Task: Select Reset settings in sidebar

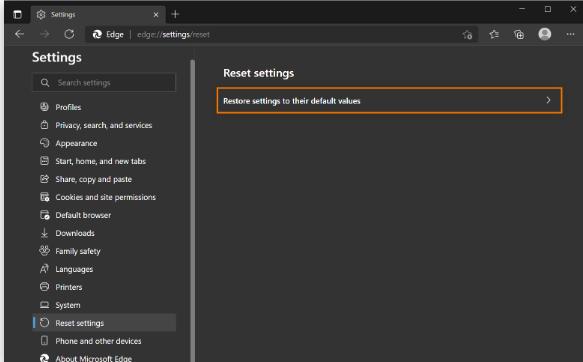Action: (104, 323)
